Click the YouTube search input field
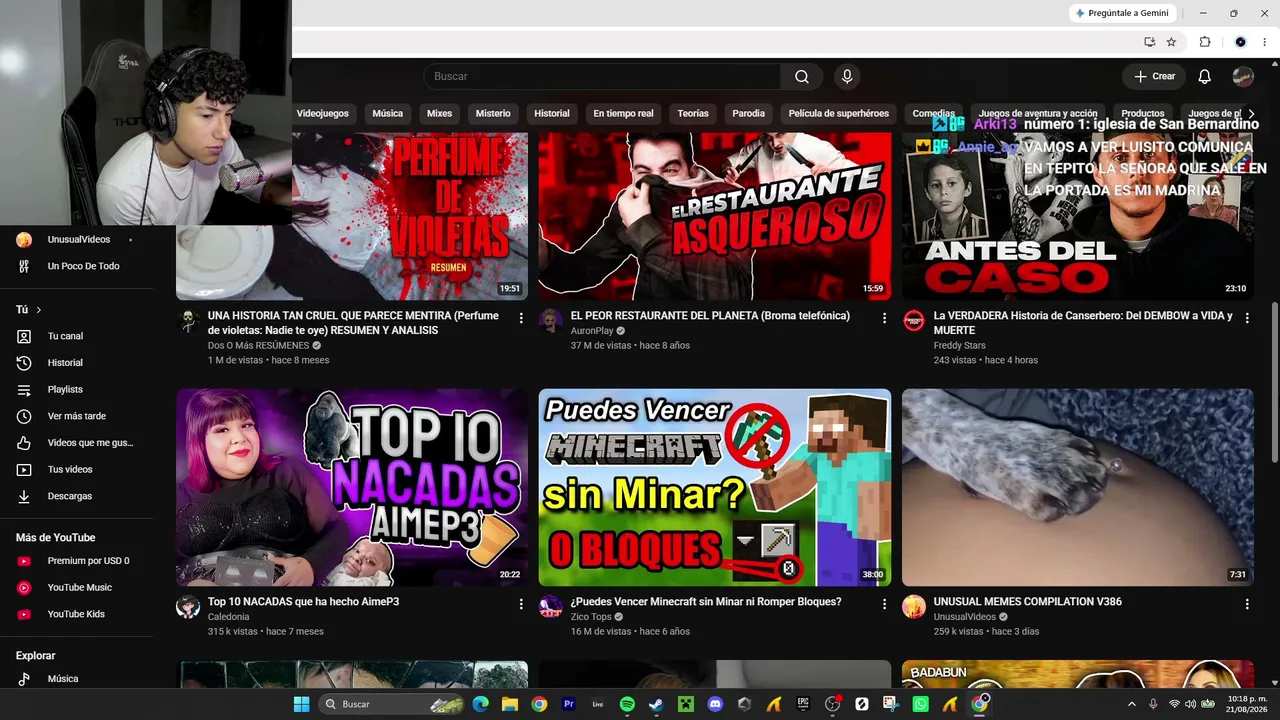The width and height of the screenshot is (1280, 720). [x=602, y=77]
